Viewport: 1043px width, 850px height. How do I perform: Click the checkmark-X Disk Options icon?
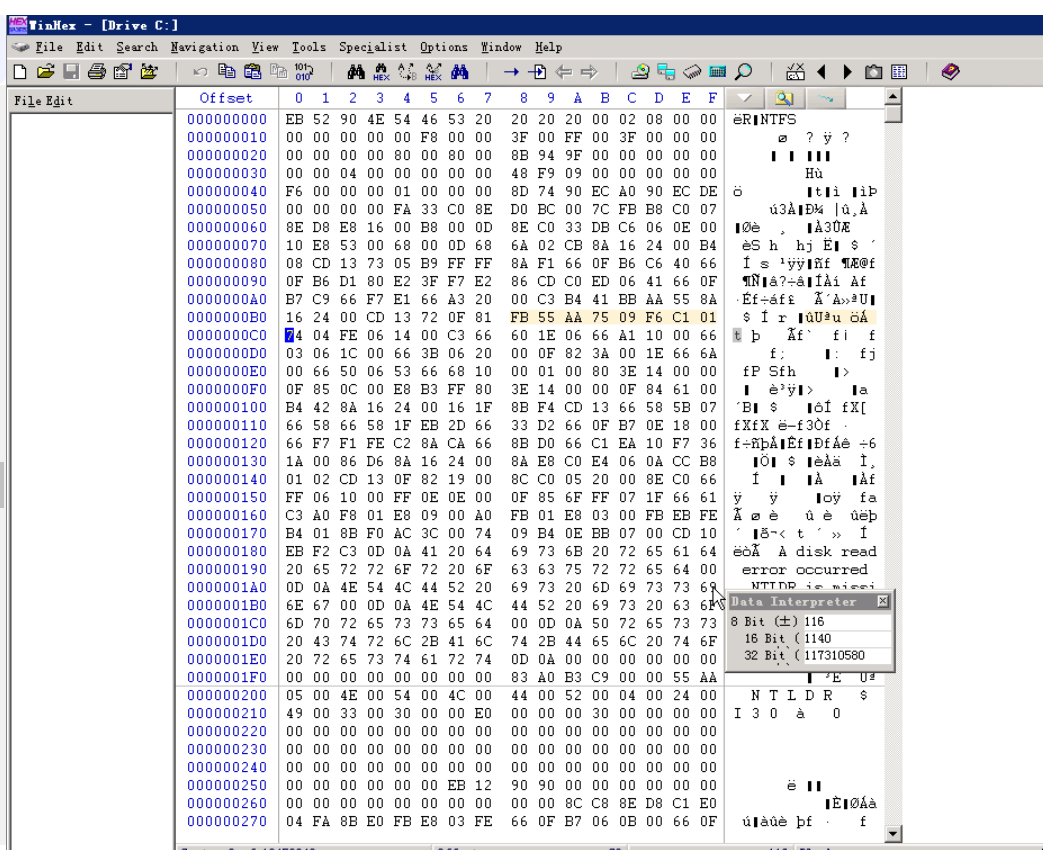[796, 72]
